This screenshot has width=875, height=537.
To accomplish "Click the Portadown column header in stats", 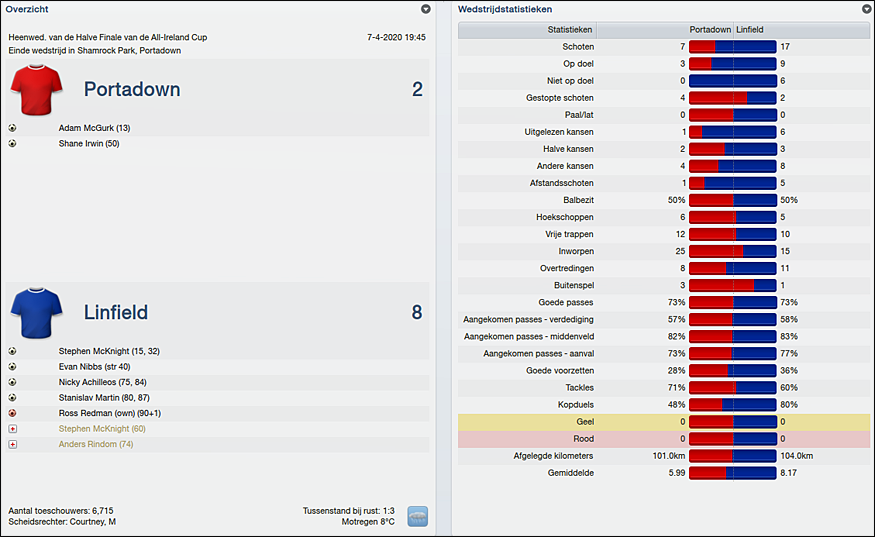I will [x=710, y=30].
